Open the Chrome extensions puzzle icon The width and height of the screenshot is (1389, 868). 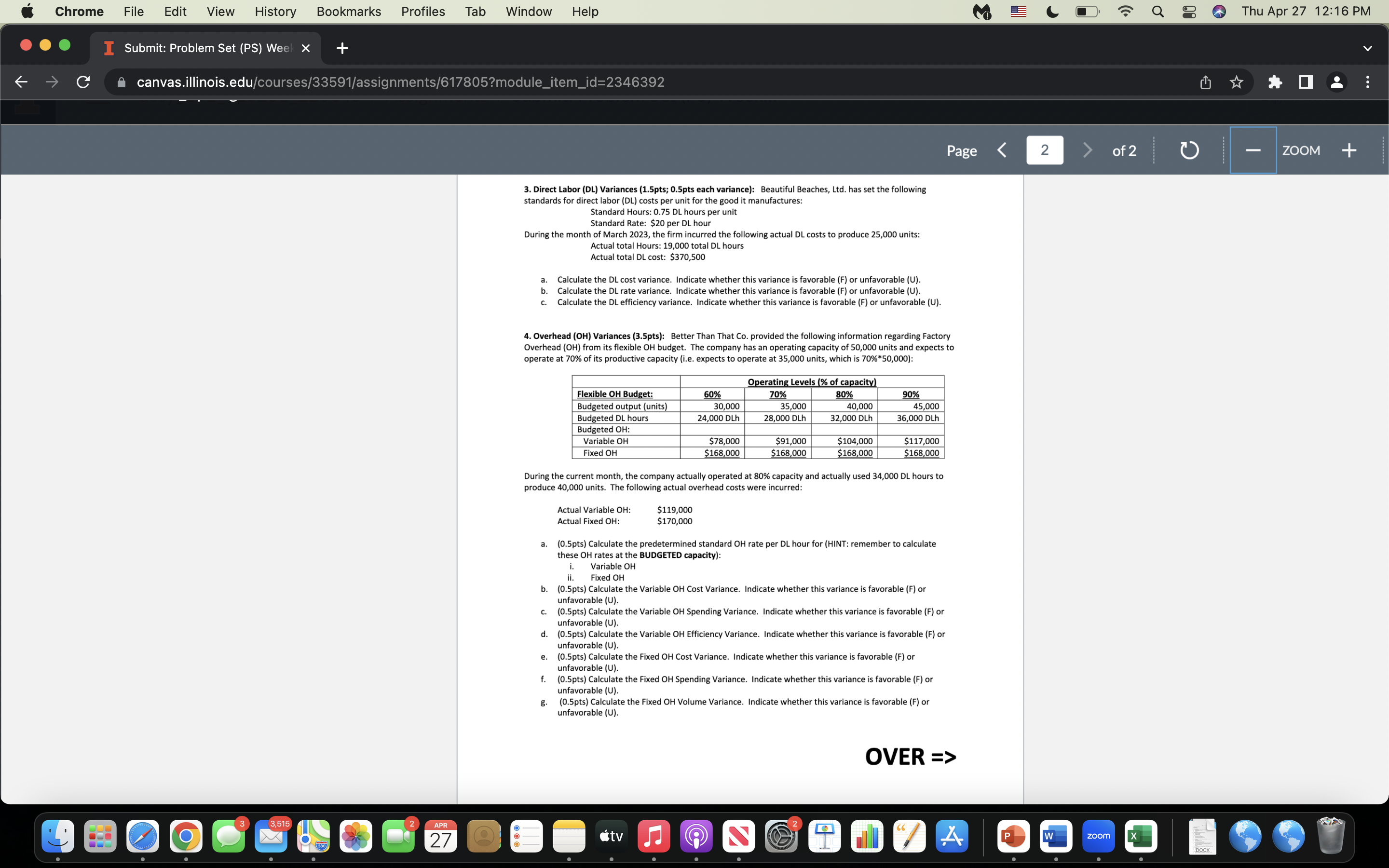[1275, 82]
